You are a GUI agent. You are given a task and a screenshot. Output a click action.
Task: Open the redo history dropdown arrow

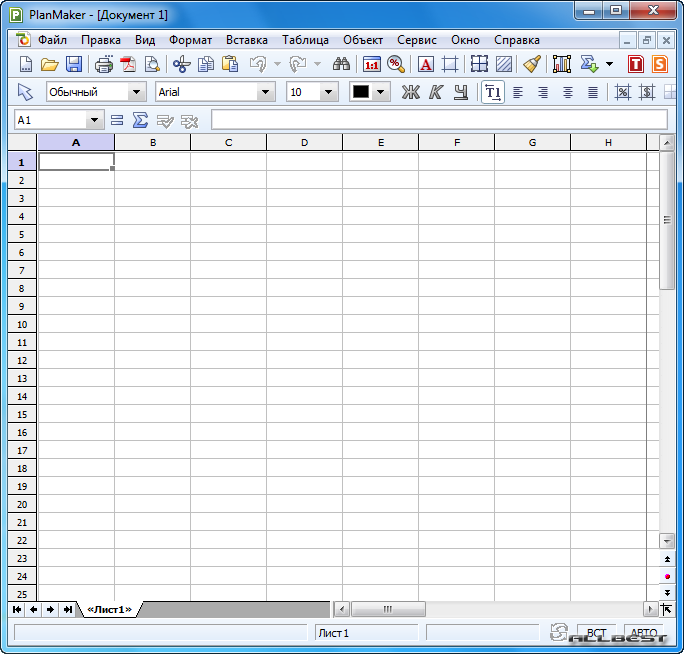click(318, 65)
